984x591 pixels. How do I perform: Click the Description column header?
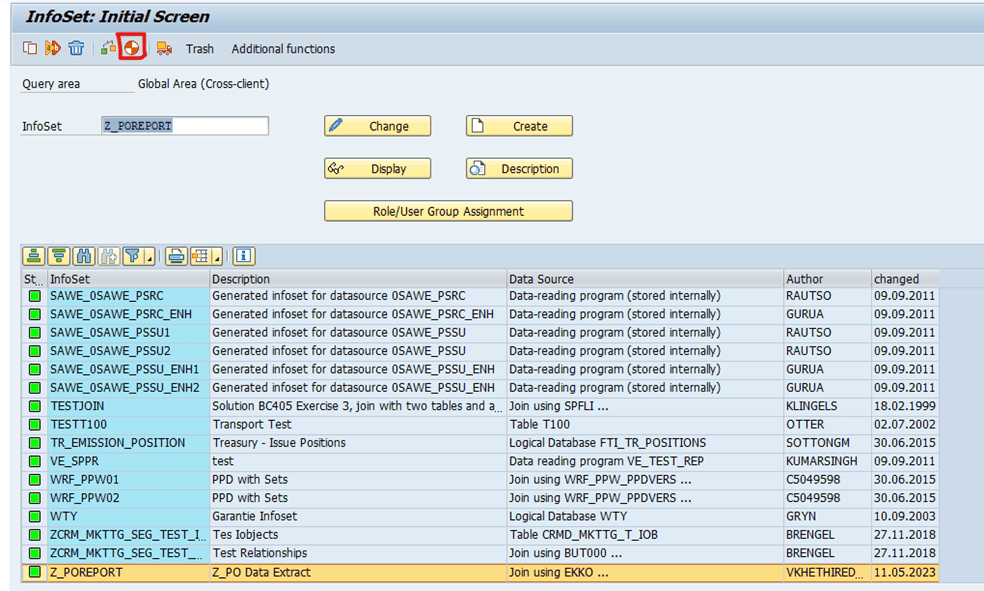click(x=358, y=279)
